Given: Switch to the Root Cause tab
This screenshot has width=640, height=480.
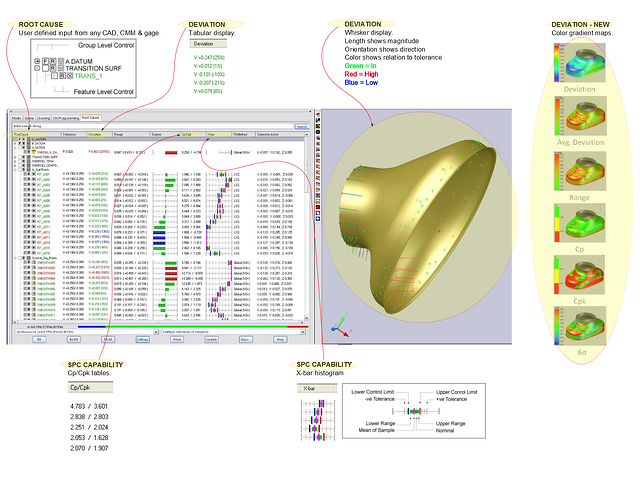Looking at the screenshot, I should click(90, 117).
